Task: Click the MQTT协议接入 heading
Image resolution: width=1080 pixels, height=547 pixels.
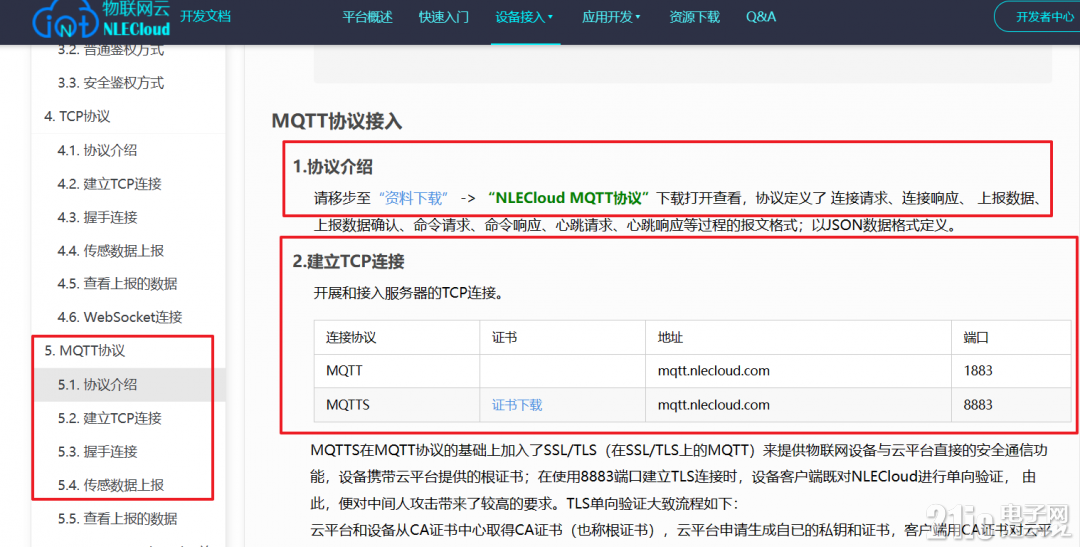Action: [x=337, y=121]
